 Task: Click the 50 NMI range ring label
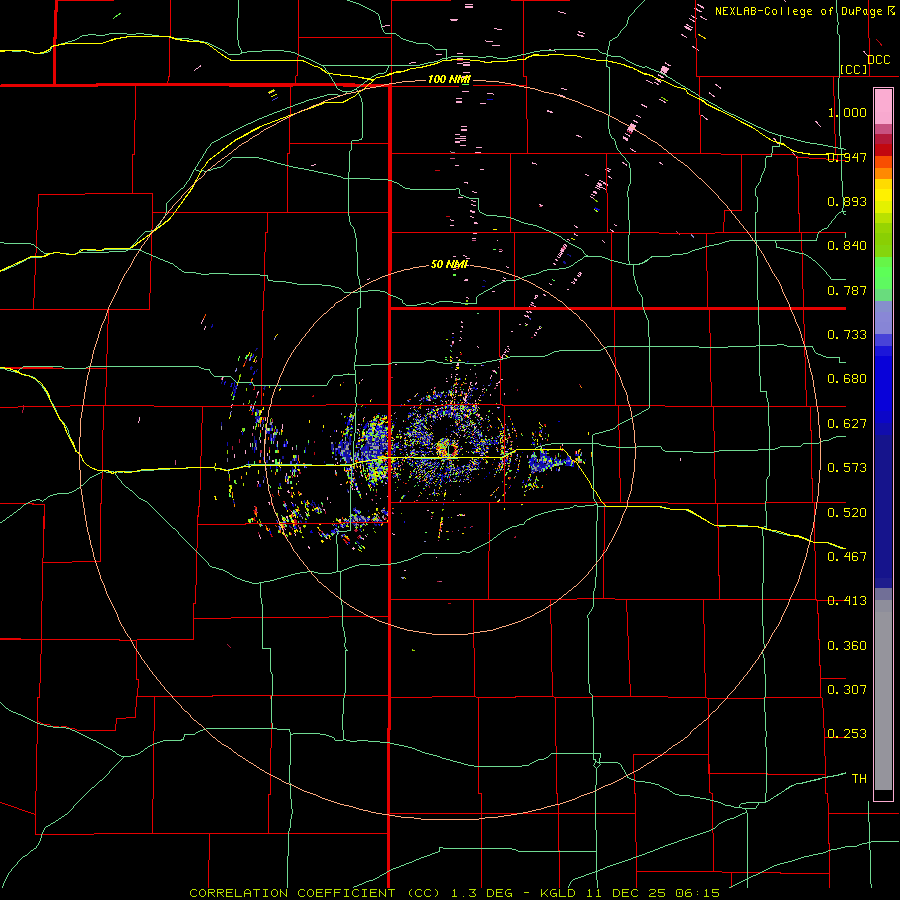click(449, 265)
